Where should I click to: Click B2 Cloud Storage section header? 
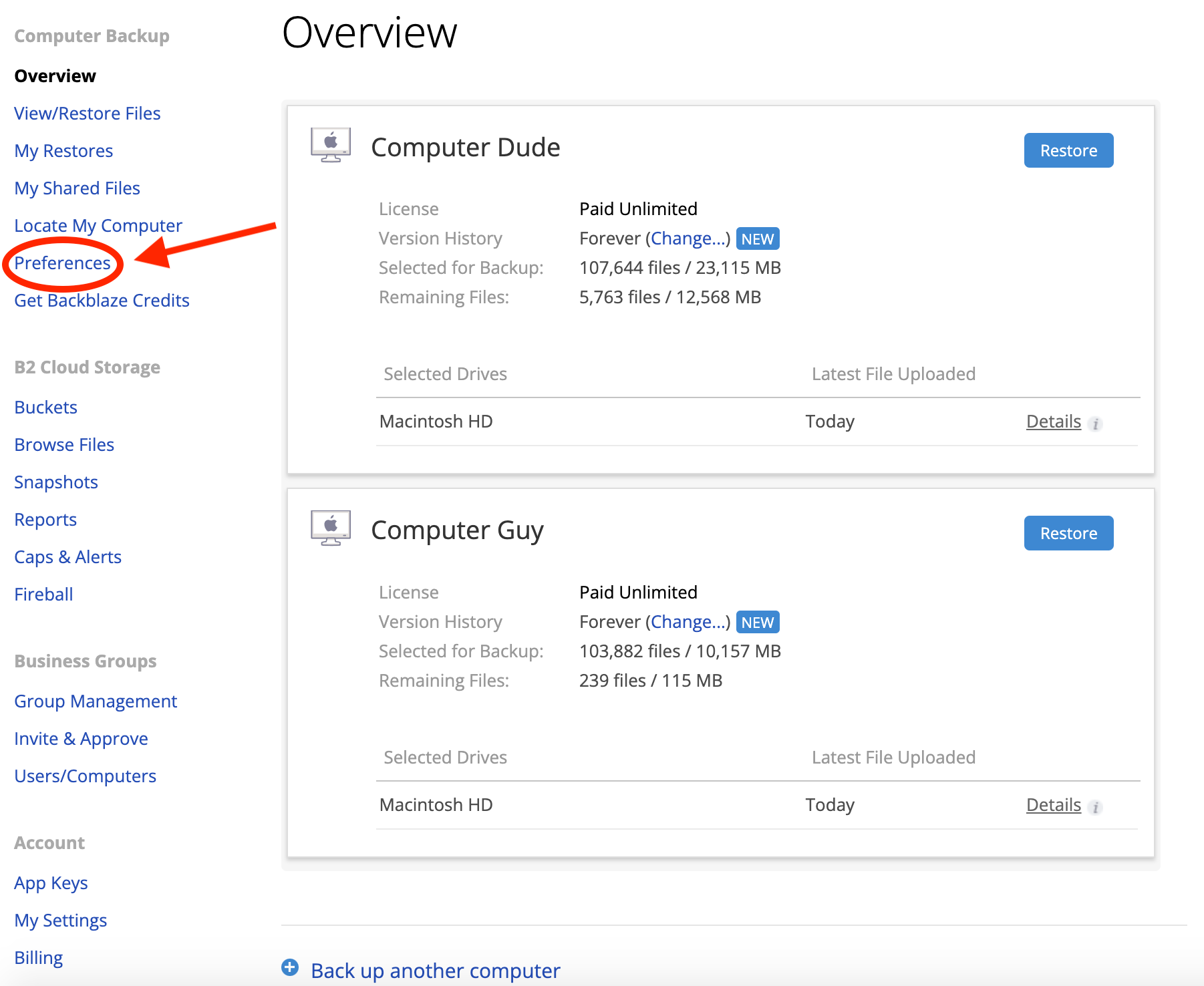pos(88,367)
